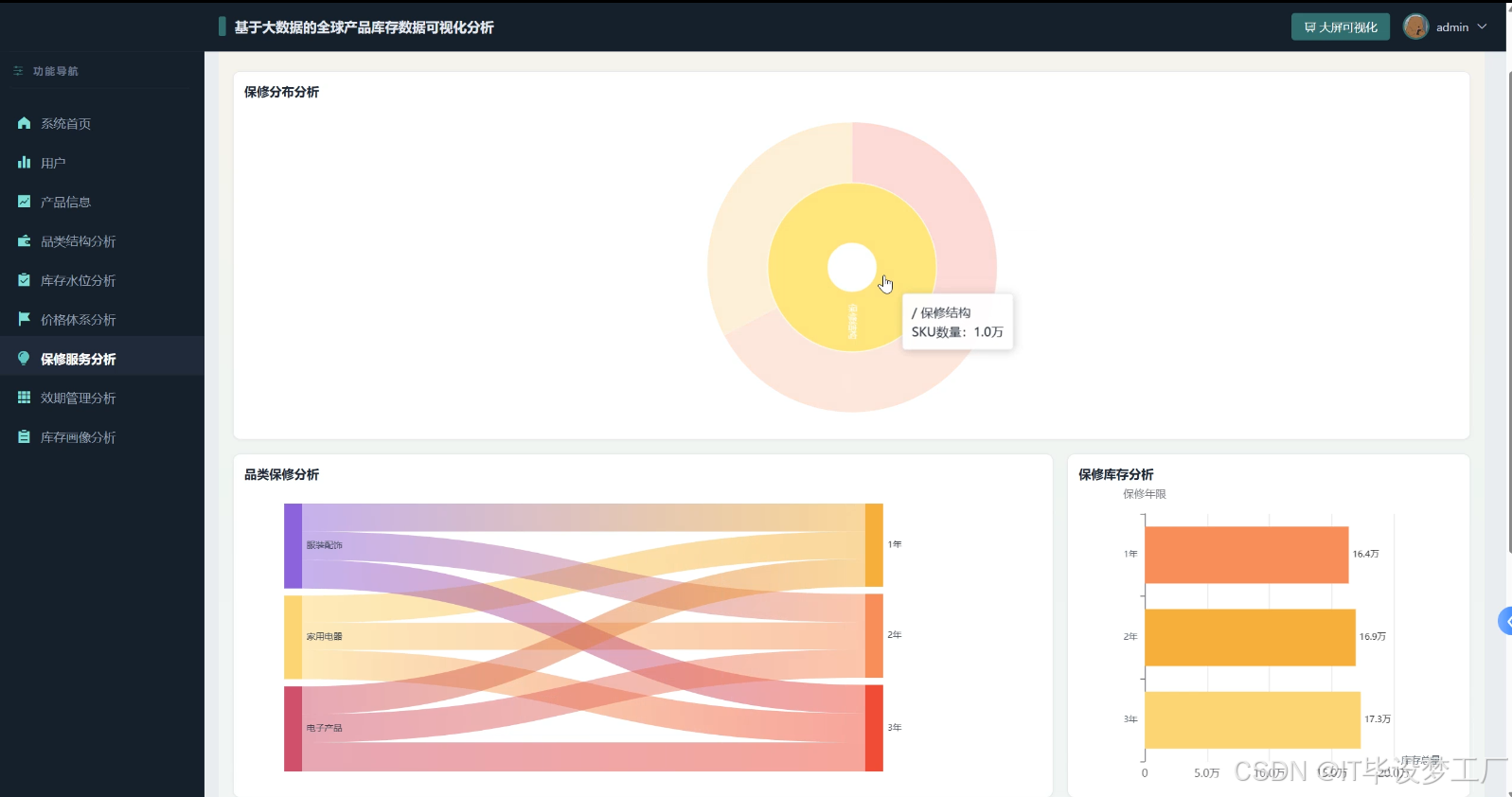Click the yellow 家用电器 Sankey node
The width and height of the screenshot is (1512, 797).
(293, 637)
